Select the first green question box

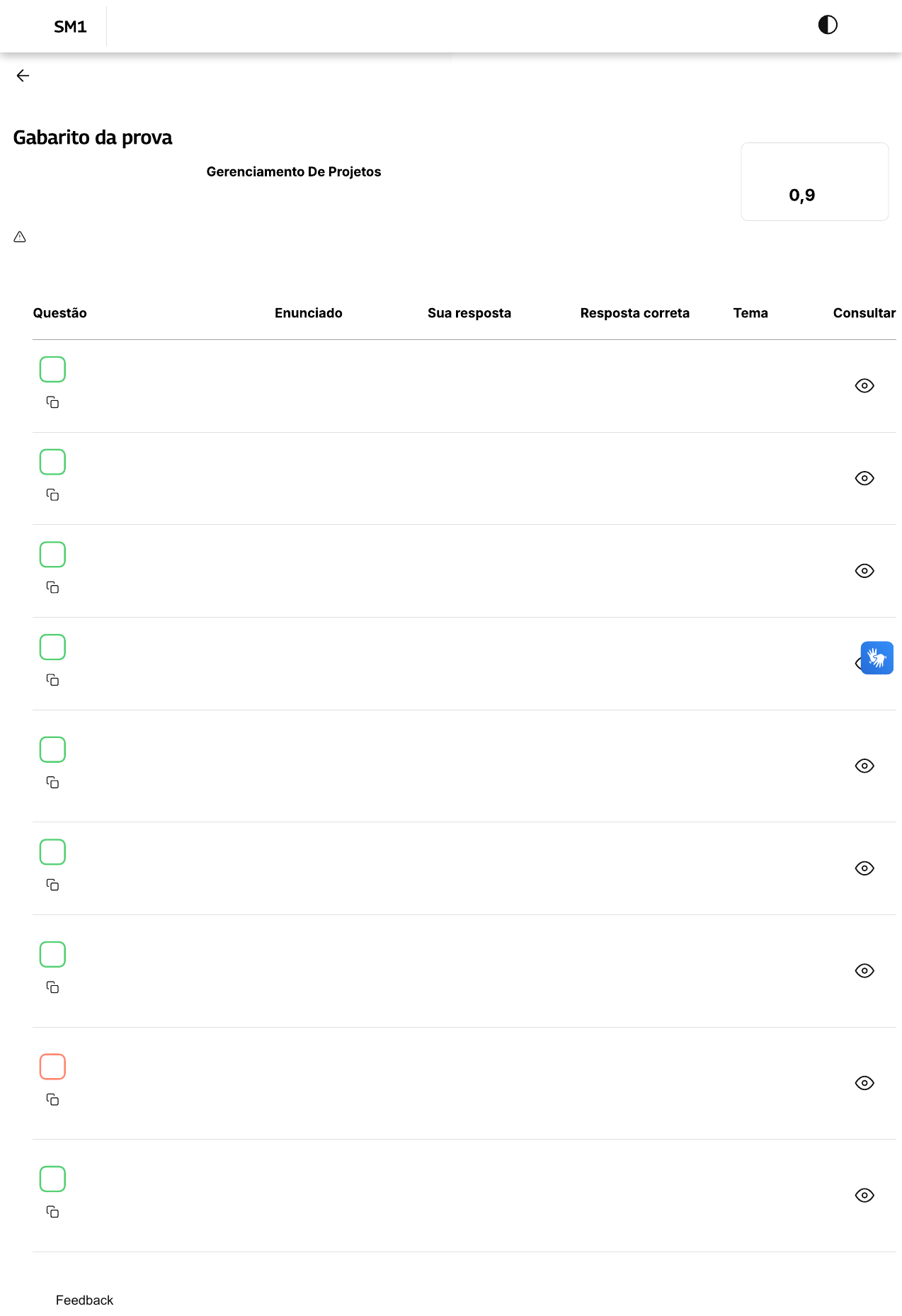pos(52,370)
